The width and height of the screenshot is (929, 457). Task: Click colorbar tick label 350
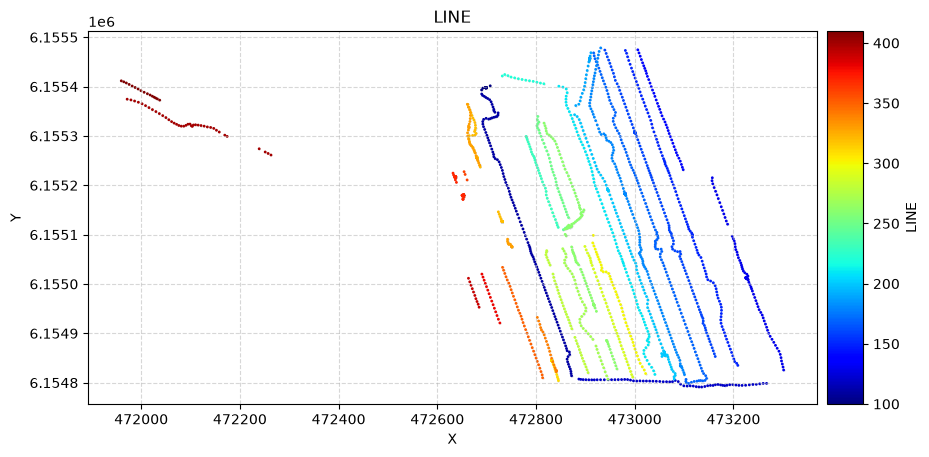885,104
